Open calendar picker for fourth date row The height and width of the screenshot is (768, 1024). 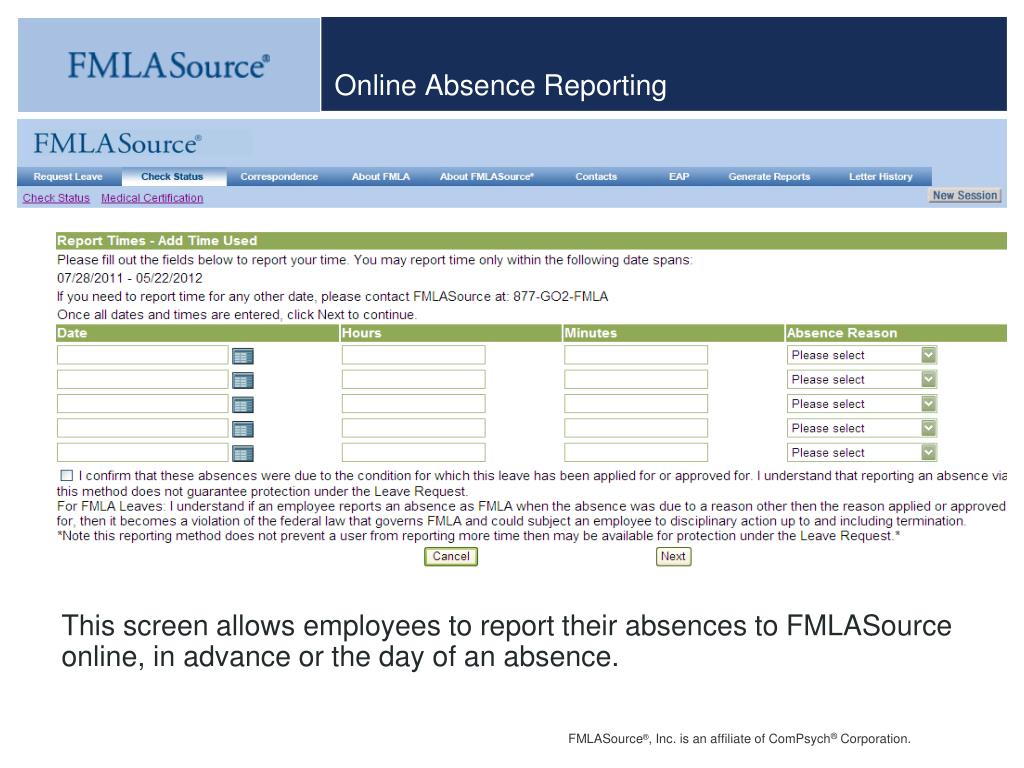(x=243, y=429)
